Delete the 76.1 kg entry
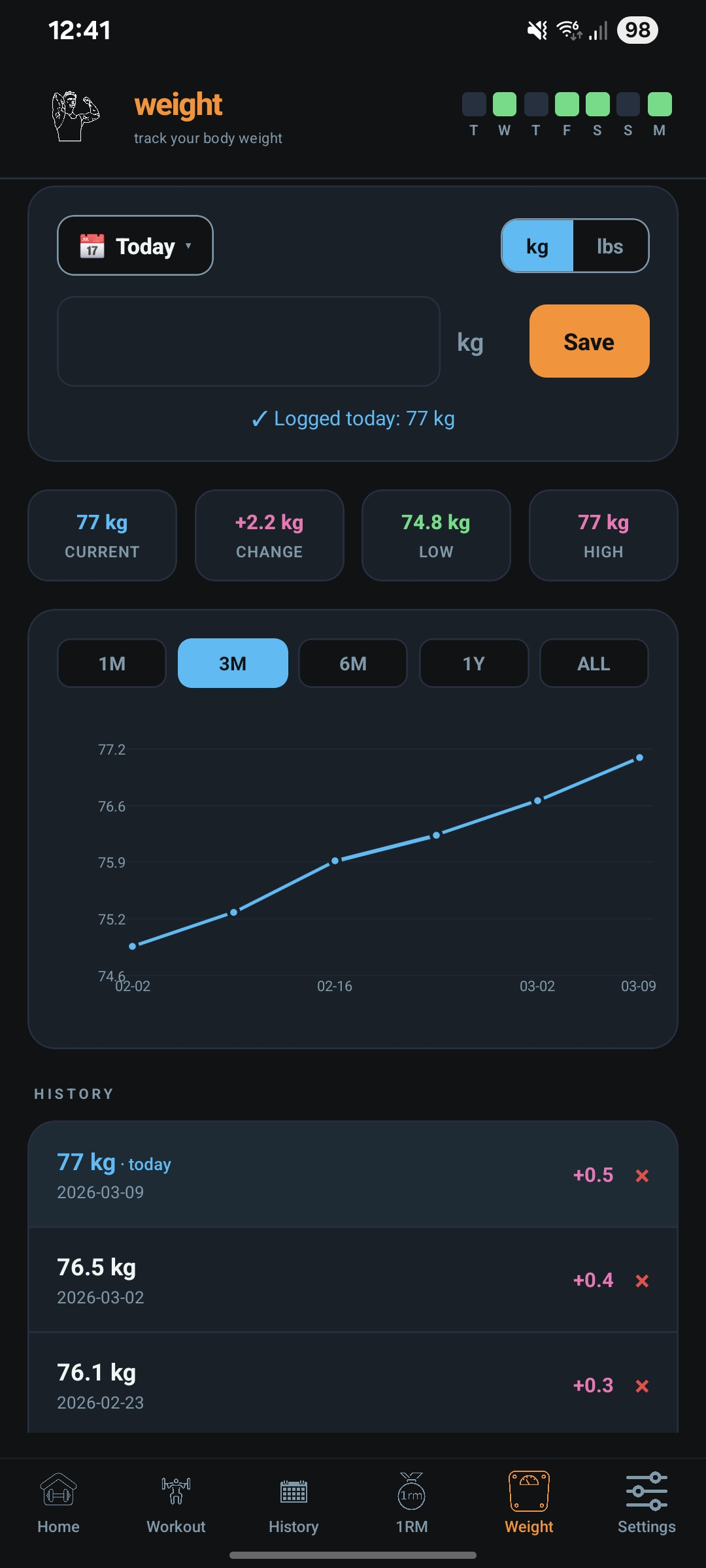The image size is (706, 1568). tap(642, 1386)
